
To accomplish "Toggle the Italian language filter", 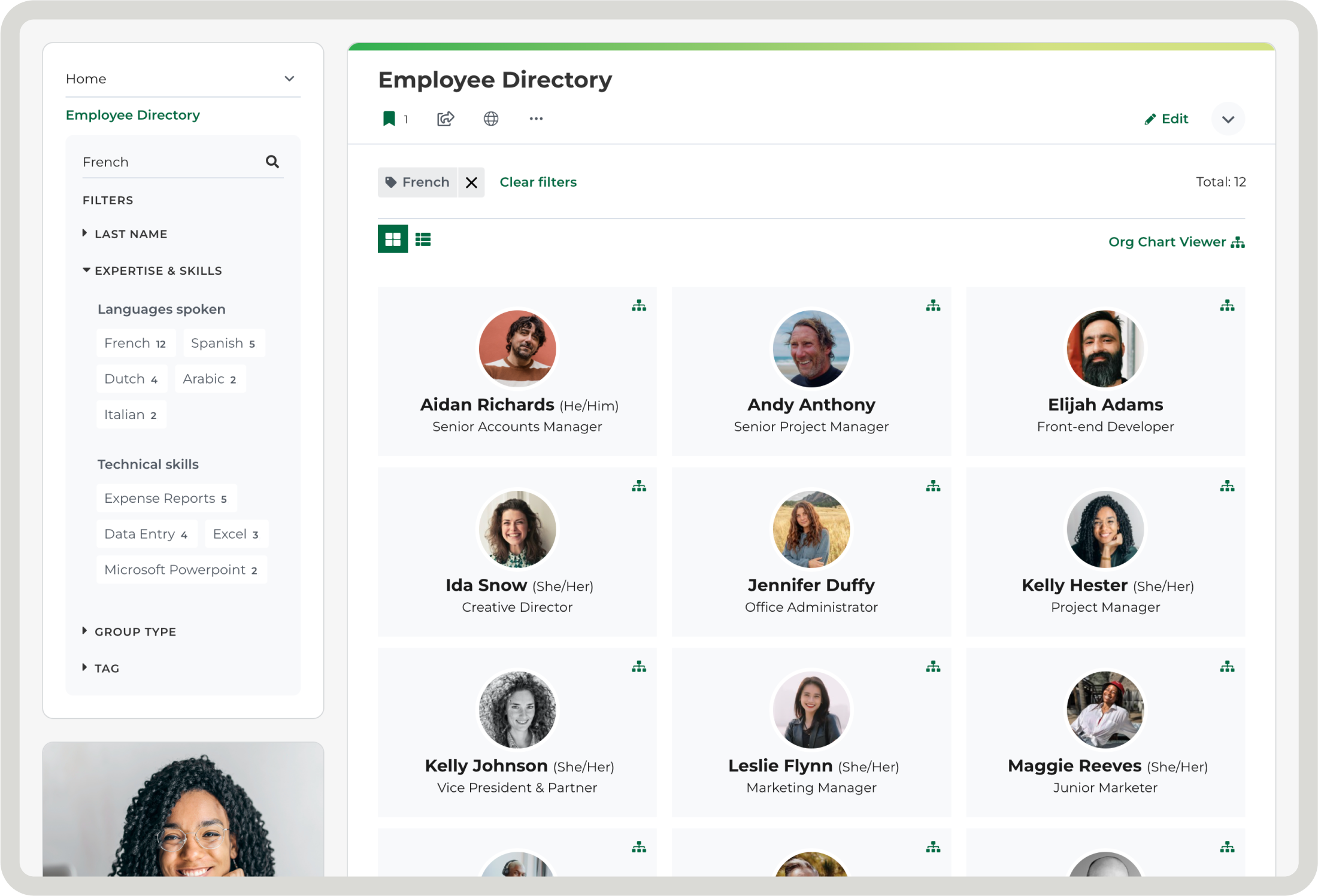I will pos(131,415).
